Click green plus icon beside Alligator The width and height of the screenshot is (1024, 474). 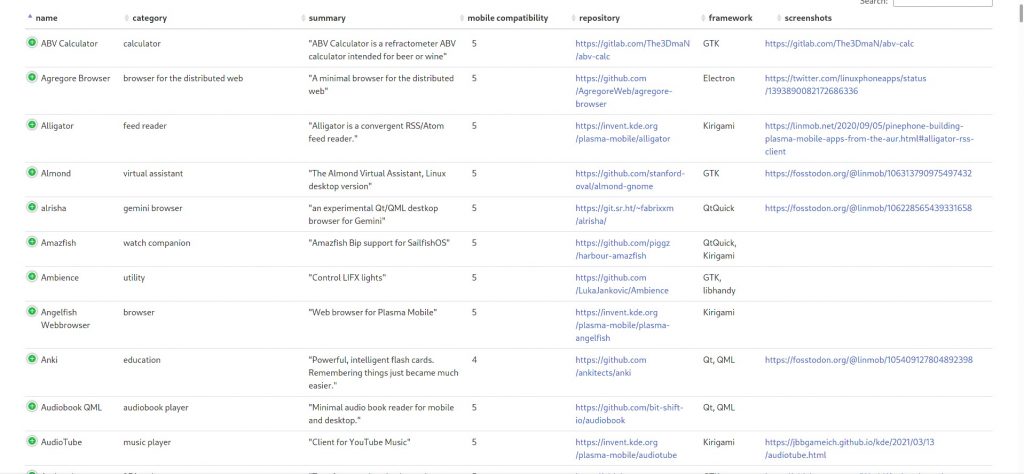(31, 126)
